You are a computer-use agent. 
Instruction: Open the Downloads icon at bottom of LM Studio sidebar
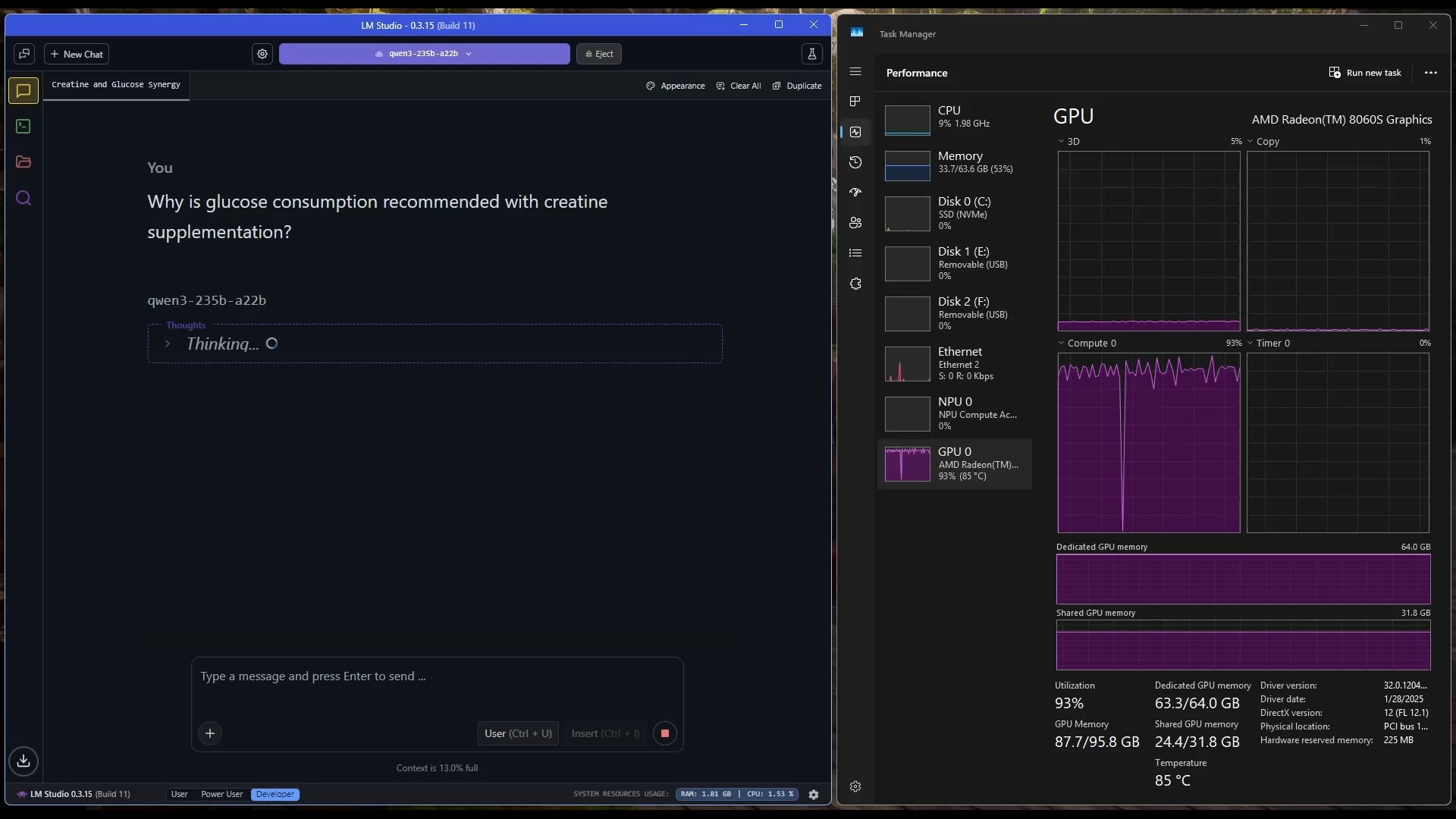coord(24,761)
